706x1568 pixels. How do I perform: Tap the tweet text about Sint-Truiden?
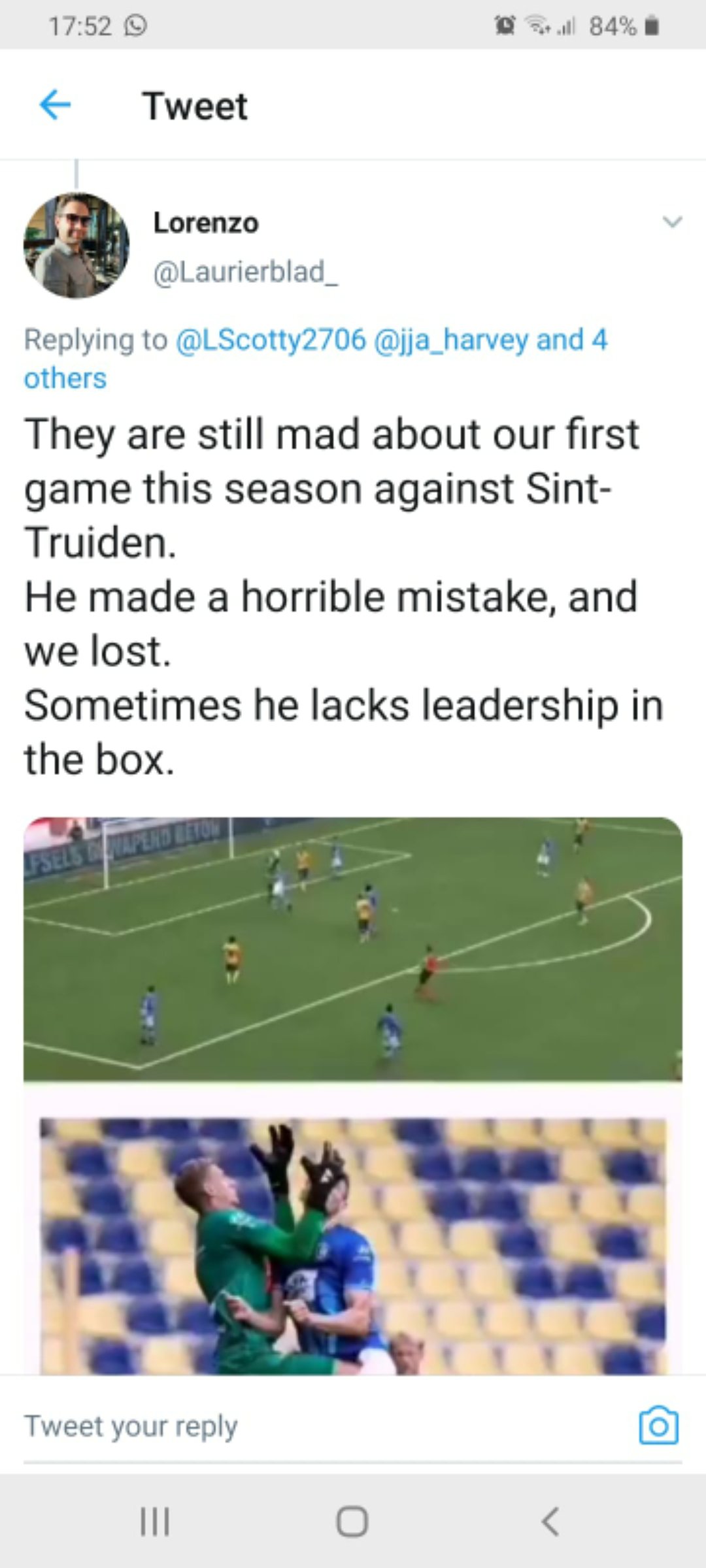click(343, 597)
